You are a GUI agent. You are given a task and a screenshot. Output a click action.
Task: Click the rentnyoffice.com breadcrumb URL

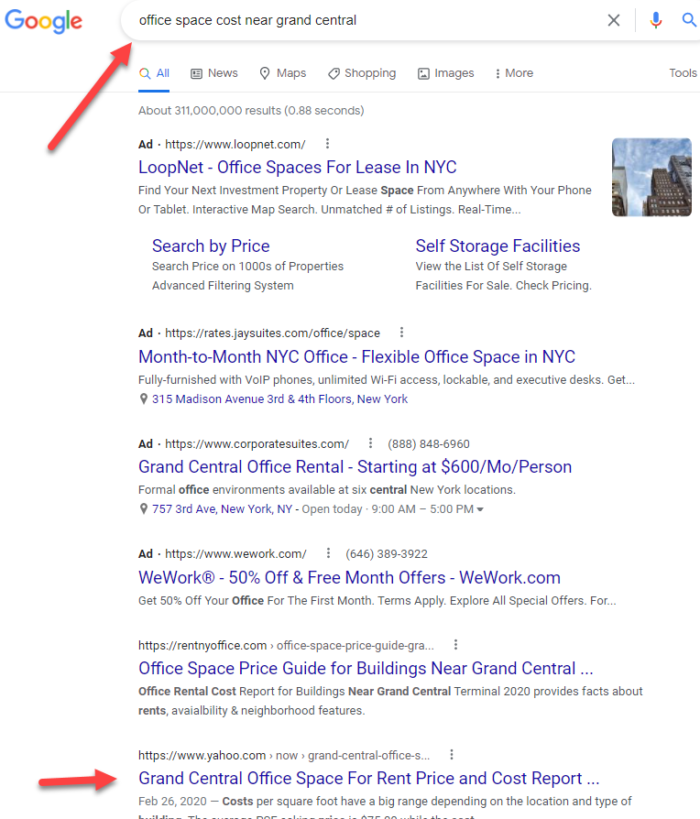286,646
